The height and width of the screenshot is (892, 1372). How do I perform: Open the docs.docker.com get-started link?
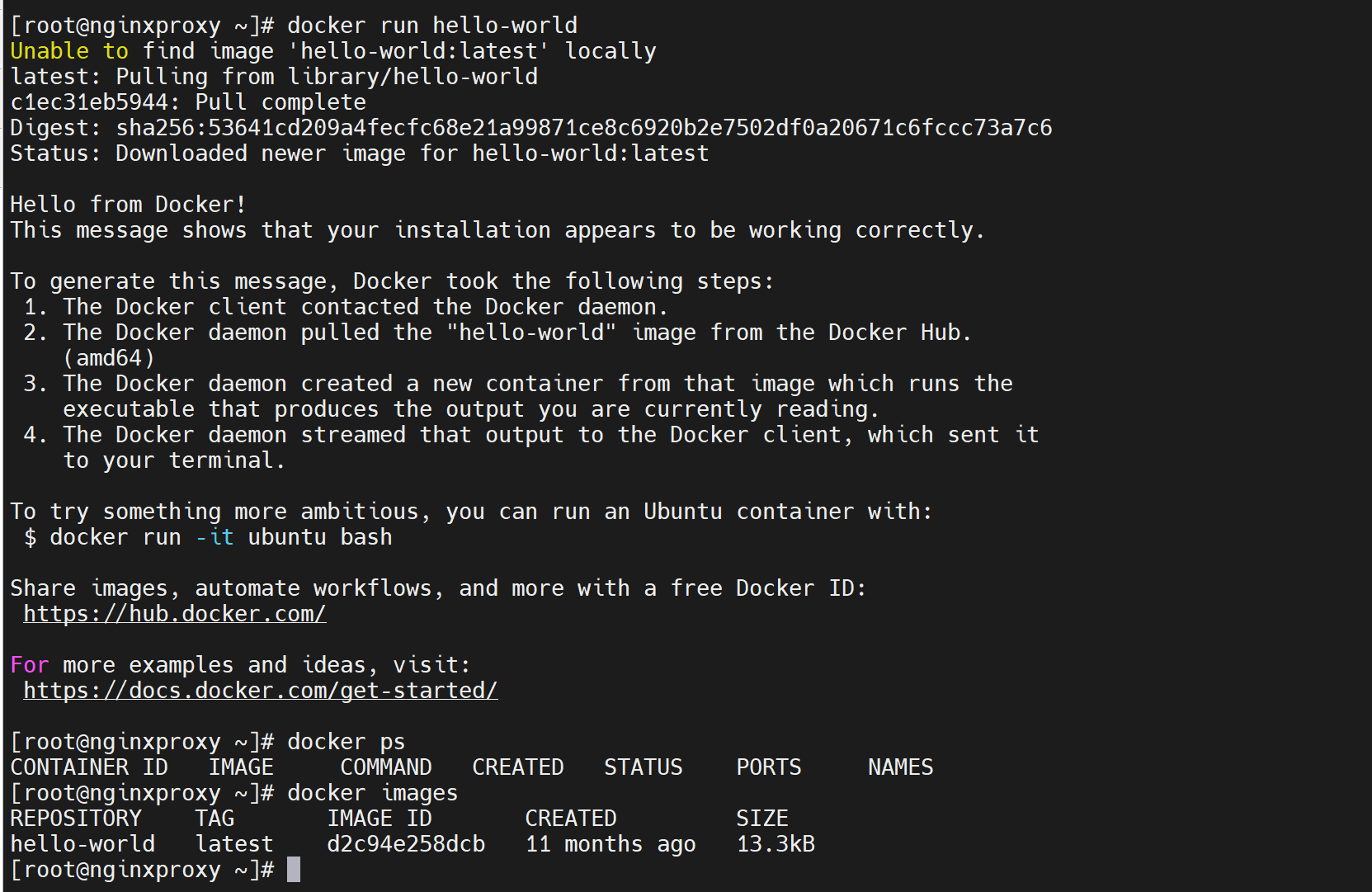260,691
